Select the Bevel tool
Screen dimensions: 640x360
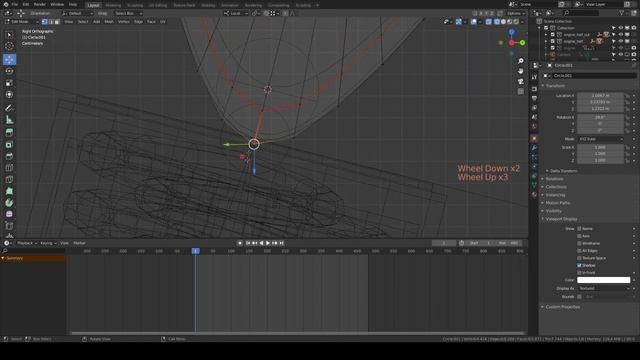click(9, 156)
